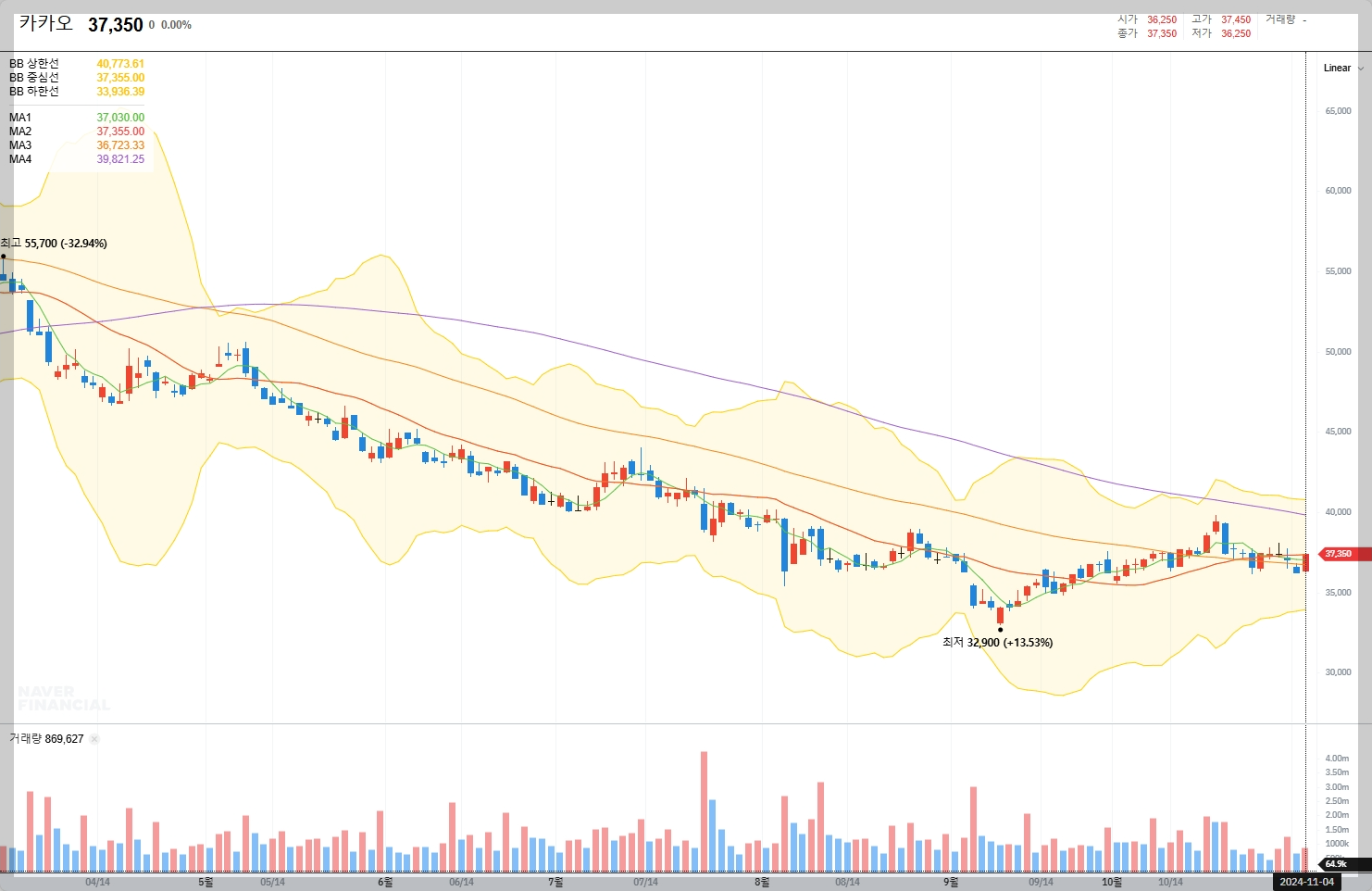Select the BB 하한선 legend row

77,92
